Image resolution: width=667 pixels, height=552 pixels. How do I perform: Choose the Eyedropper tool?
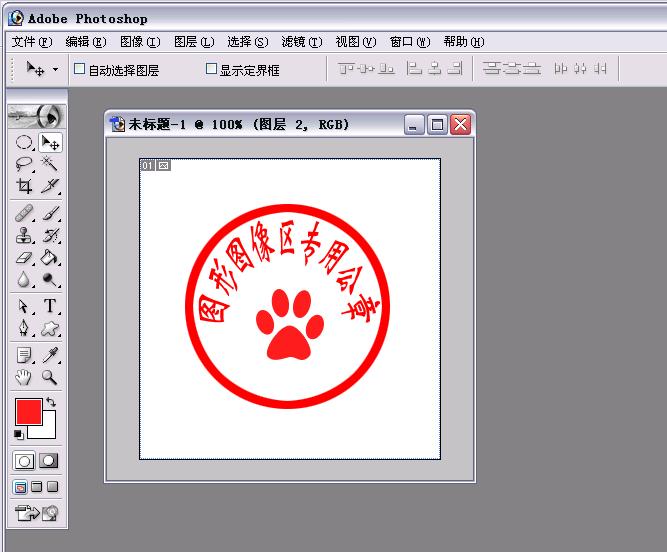tap(49, 355)
